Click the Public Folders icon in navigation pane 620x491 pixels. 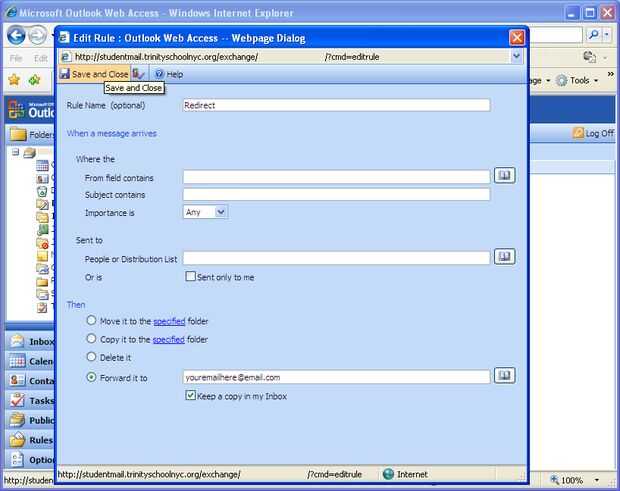[x=17, y=420]
